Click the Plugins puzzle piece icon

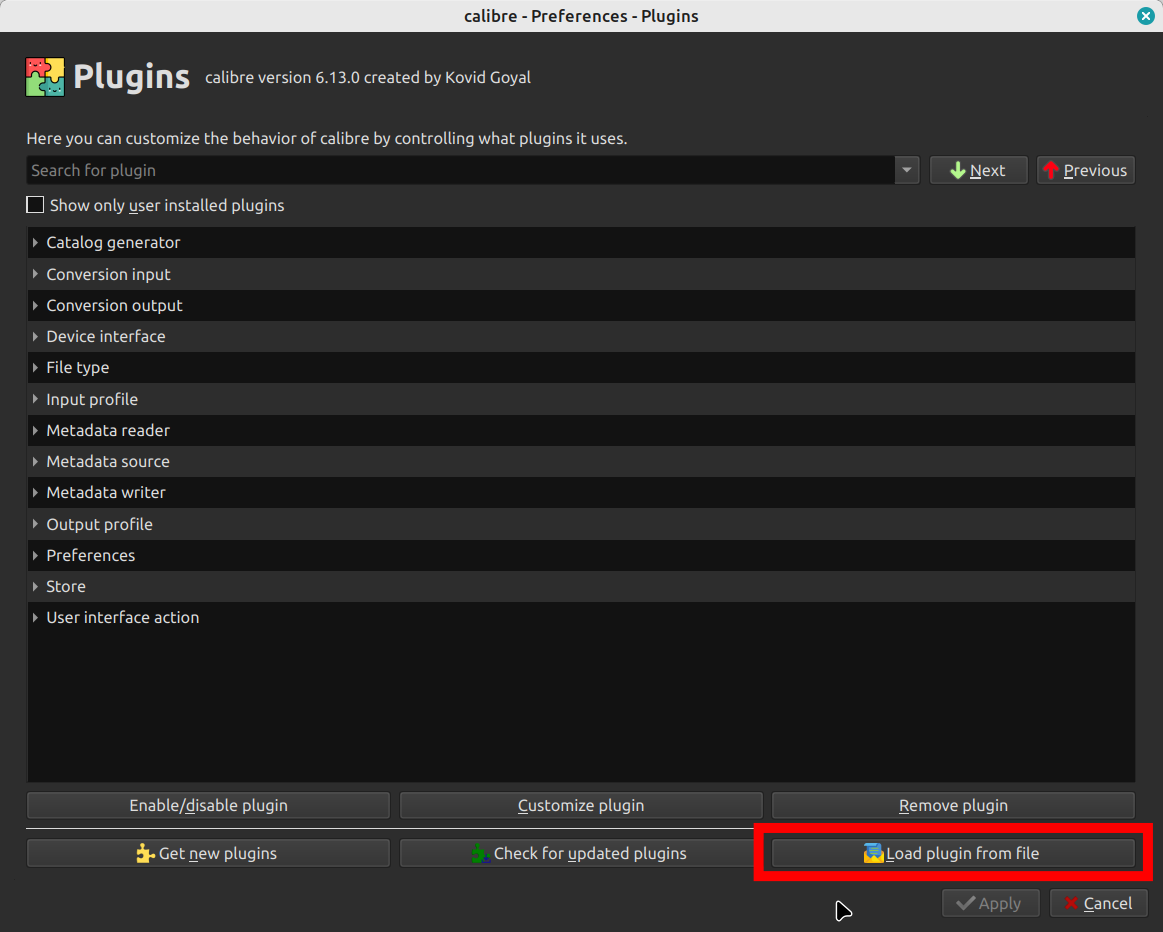45,77
